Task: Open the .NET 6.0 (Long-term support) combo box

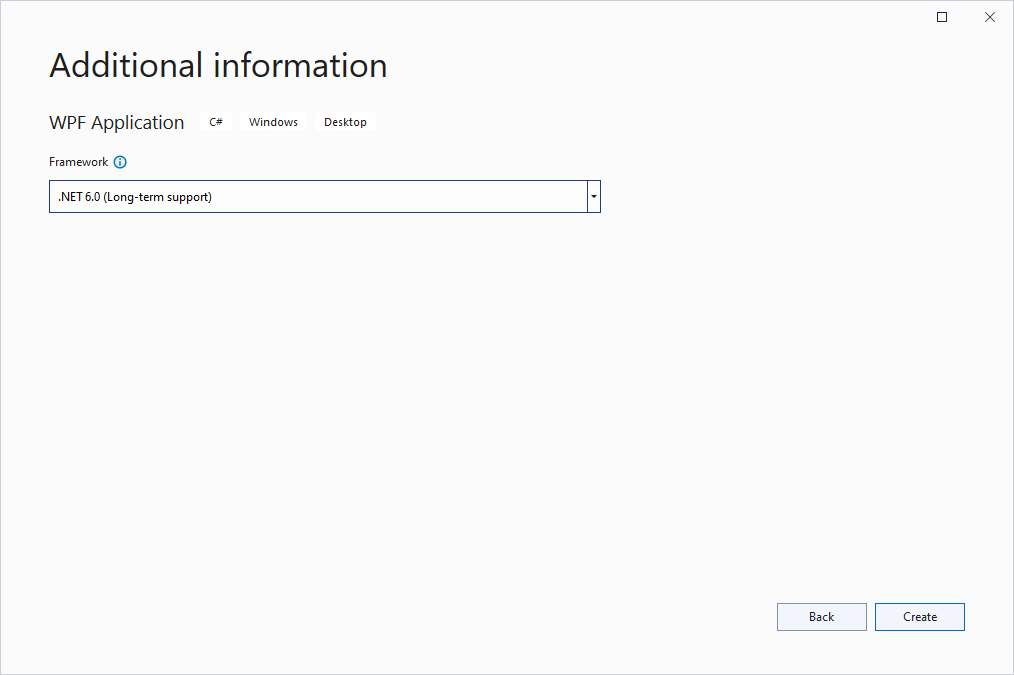Action: tap(318, 197)
